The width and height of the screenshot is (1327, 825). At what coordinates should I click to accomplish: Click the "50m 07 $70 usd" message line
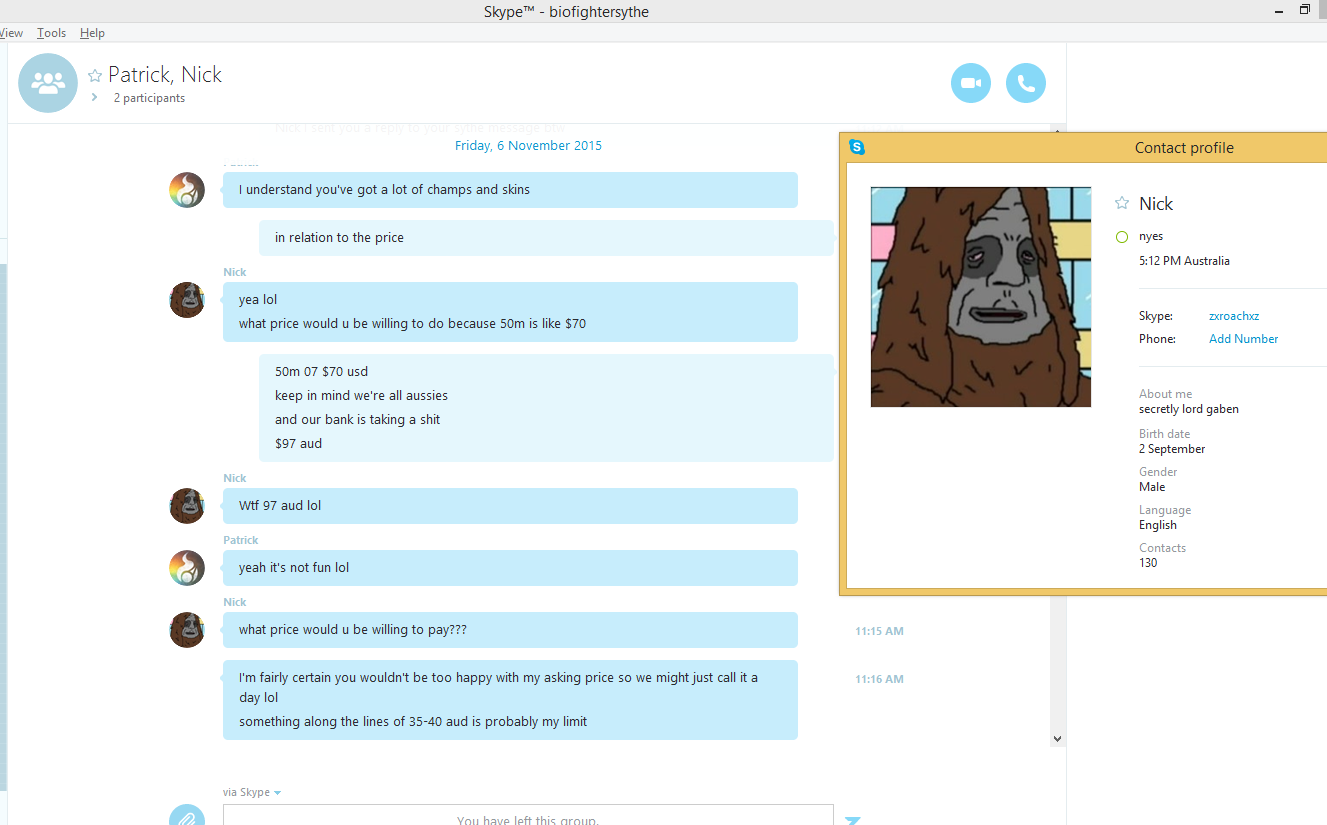click(x=322, y=372)
